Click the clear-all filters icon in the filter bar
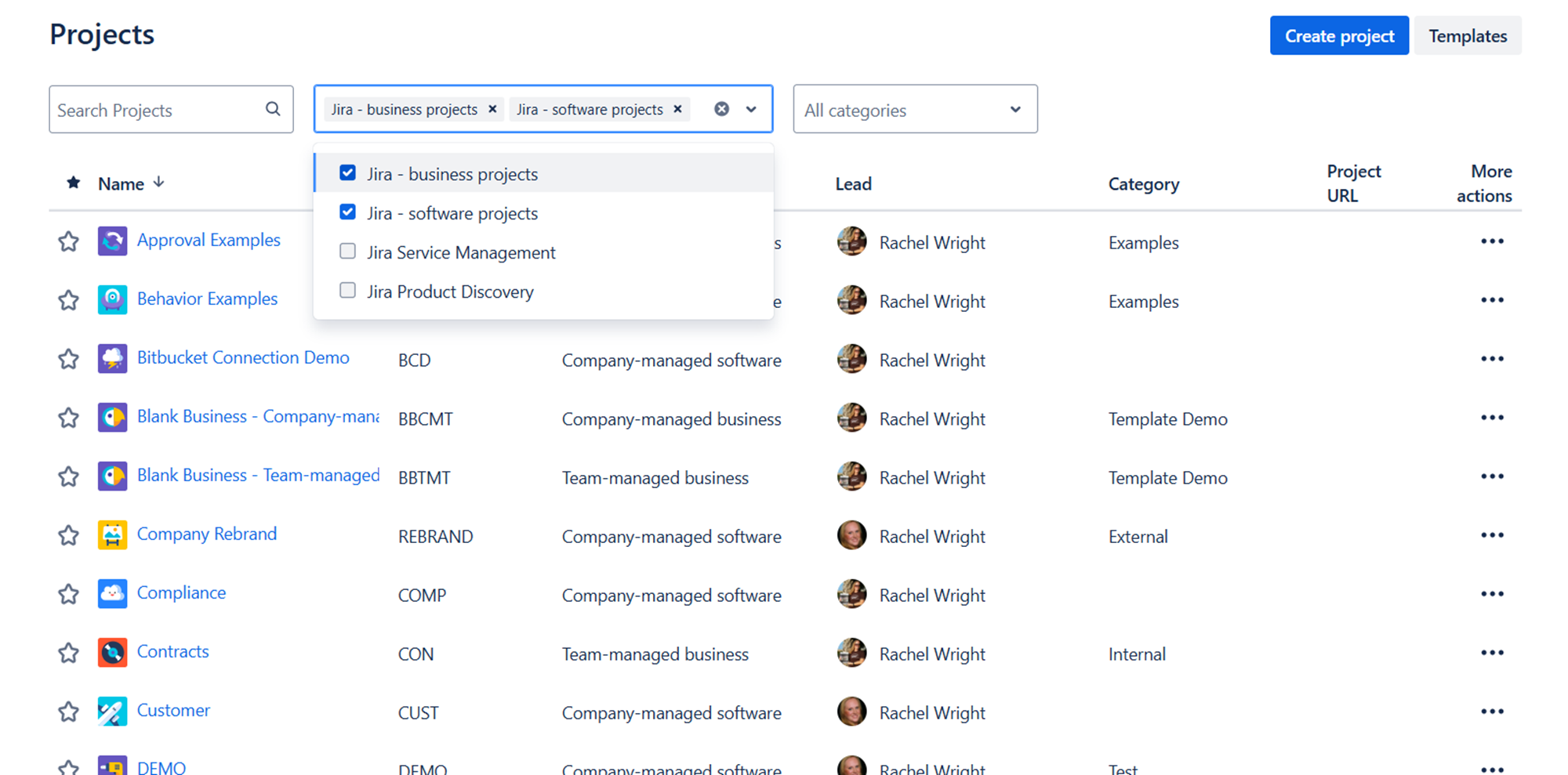This screenshot has height=775, width=1568. tap(721, 109)
